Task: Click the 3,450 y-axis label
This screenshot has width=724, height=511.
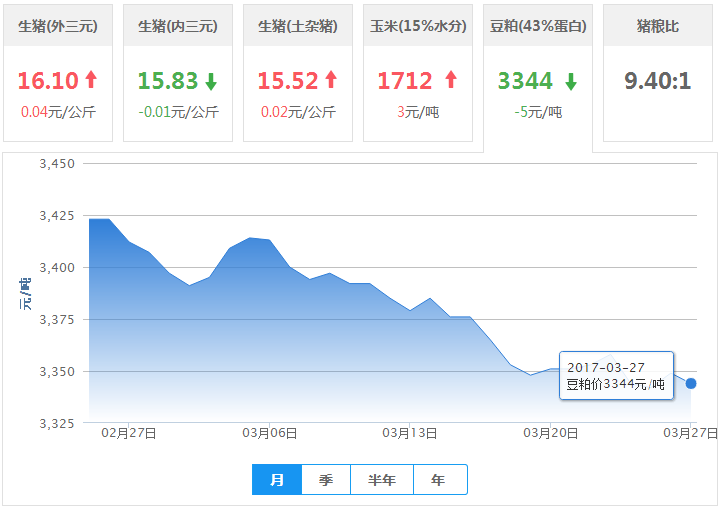Action: [57, 163]
